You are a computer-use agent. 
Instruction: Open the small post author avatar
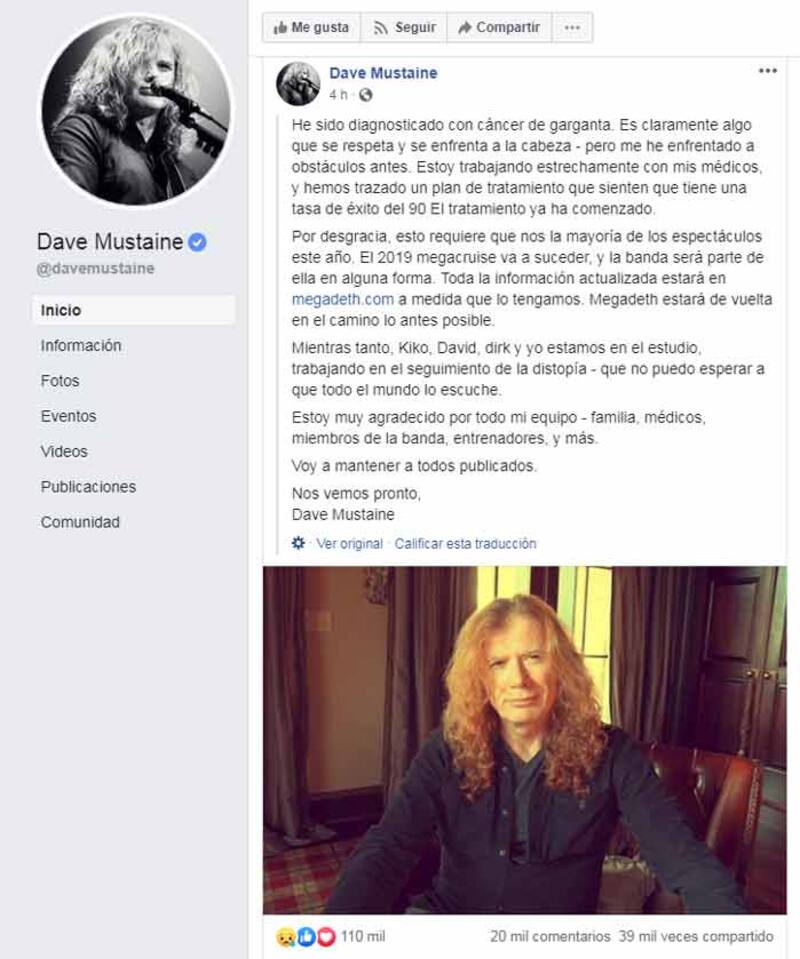pos(298,84)
